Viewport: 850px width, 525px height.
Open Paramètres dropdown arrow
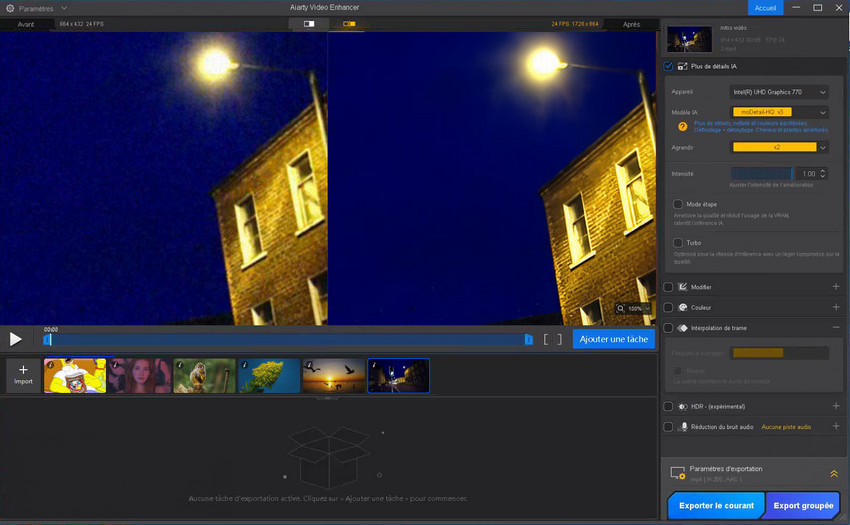point(64,8)
